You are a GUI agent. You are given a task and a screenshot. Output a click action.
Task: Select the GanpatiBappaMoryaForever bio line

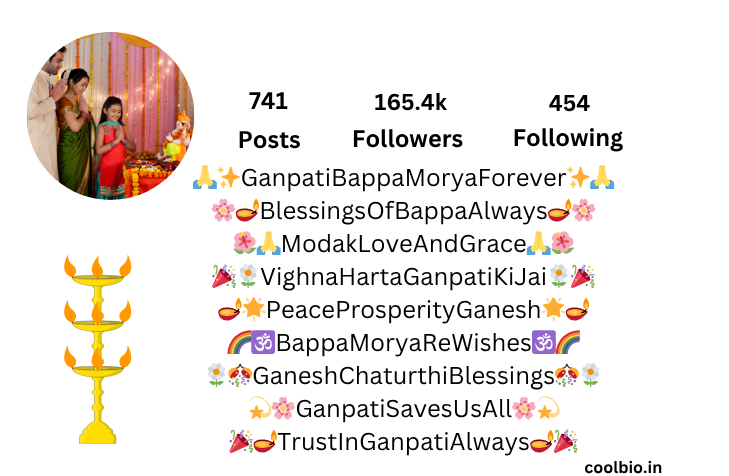tap(404, 178)
